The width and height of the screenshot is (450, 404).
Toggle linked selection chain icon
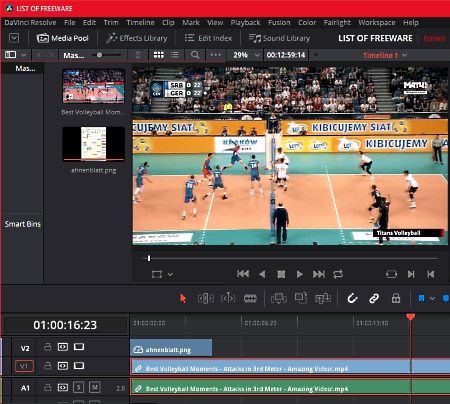[374, 298]
